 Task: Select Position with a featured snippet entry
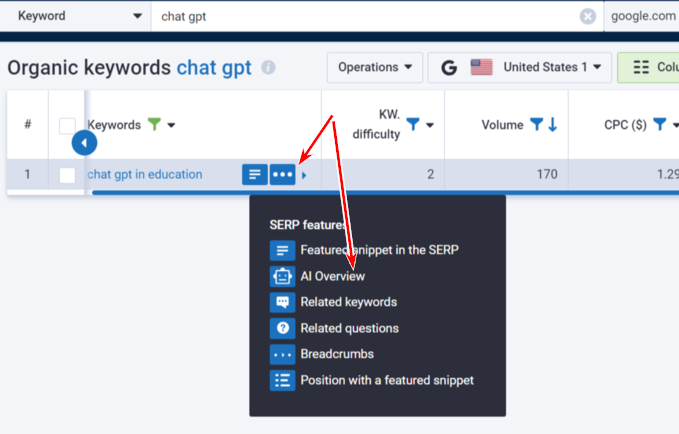(387, 380)
